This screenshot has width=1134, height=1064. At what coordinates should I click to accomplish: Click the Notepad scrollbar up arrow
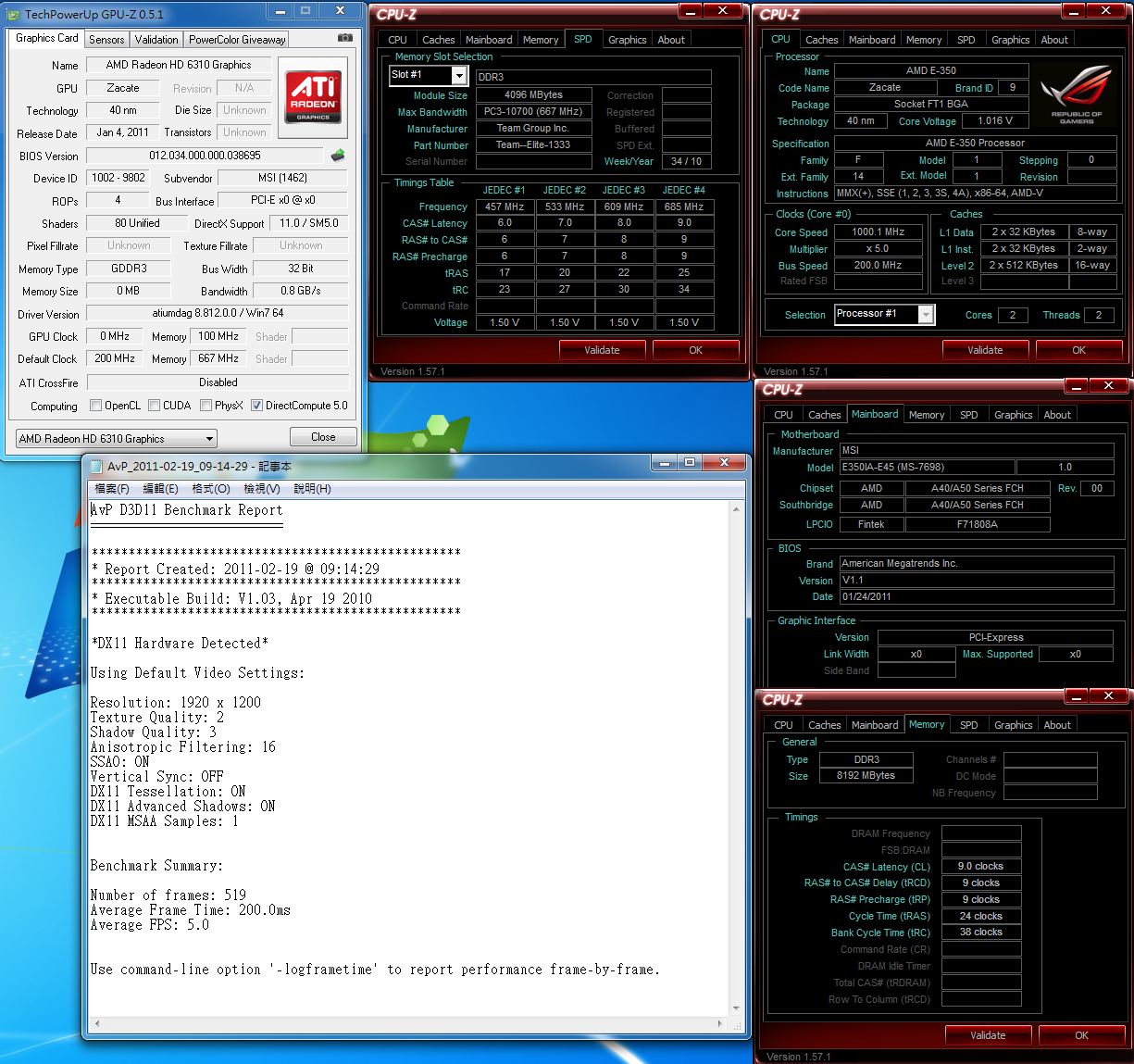click(737, 509)
